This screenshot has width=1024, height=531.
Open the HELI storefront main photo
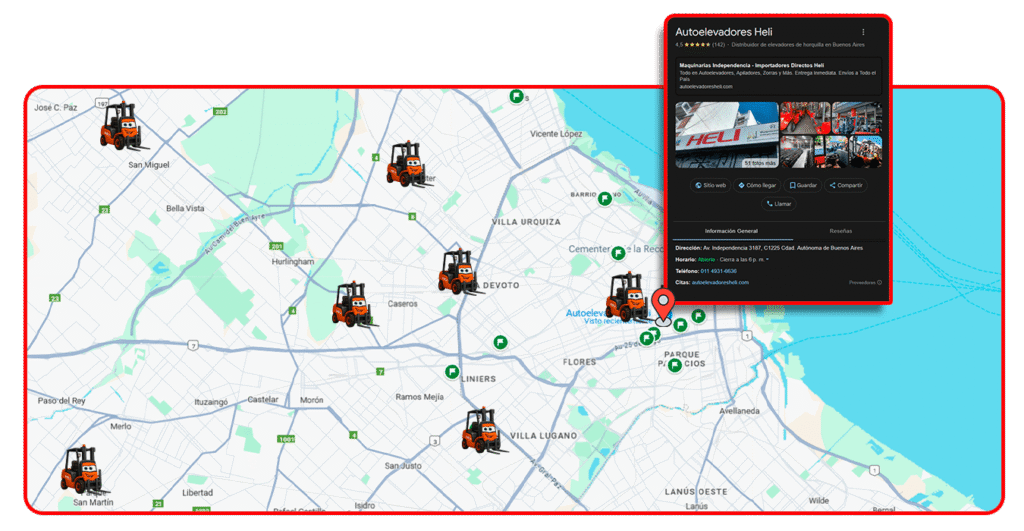[727, 135]
